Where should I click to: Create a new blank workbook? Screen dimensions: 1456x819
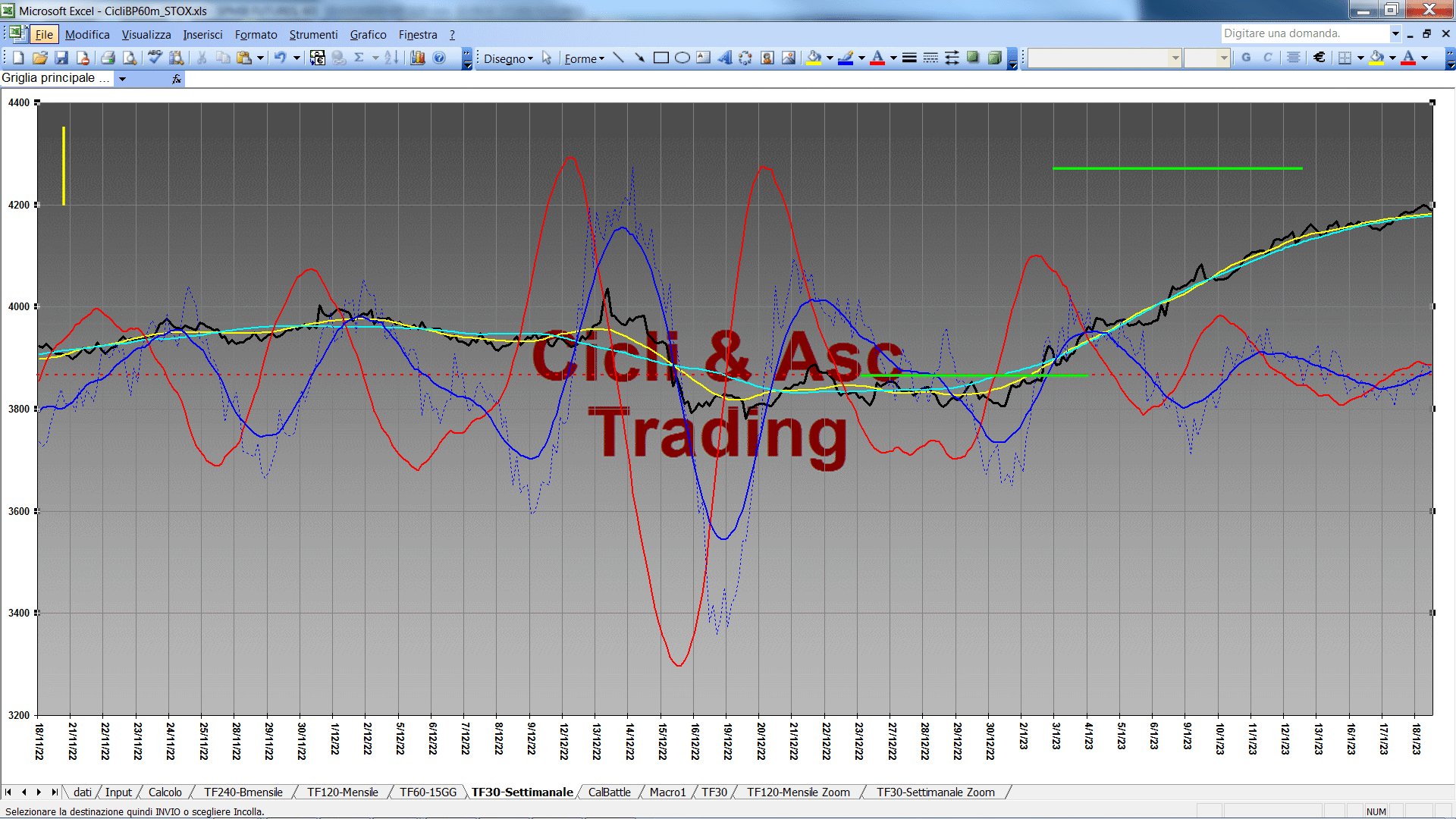coord(19,58)
